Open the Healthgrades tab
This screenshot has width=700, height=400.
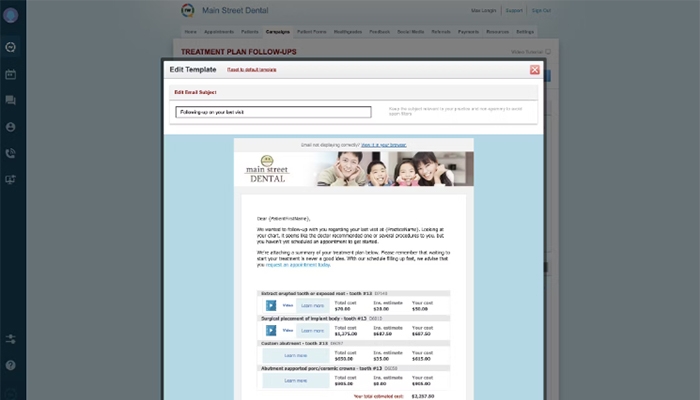coord(348,32)
